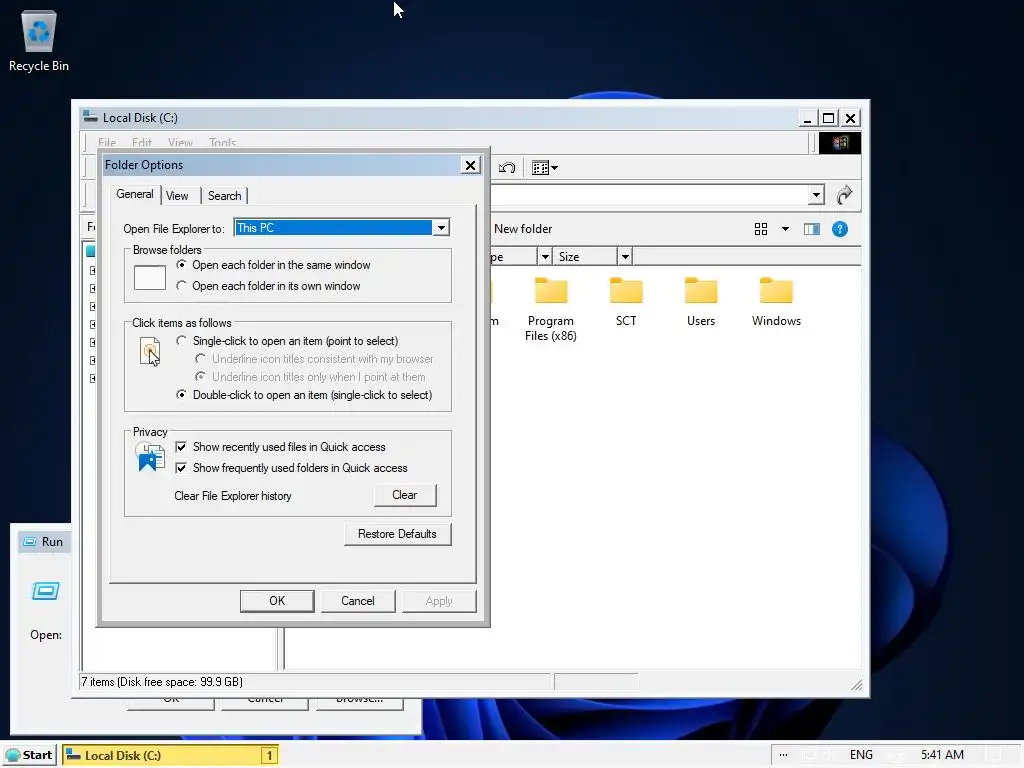The image size is (1024, 768).
Task: Toggle Show recently used files checkbox
Action: click(x=181, y=447)
